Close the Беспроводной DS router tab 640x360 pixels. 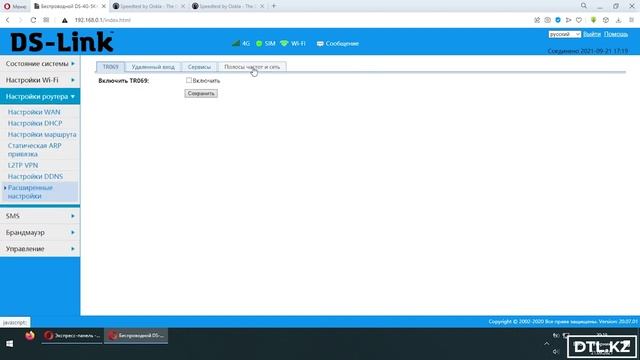coord(104,6)
